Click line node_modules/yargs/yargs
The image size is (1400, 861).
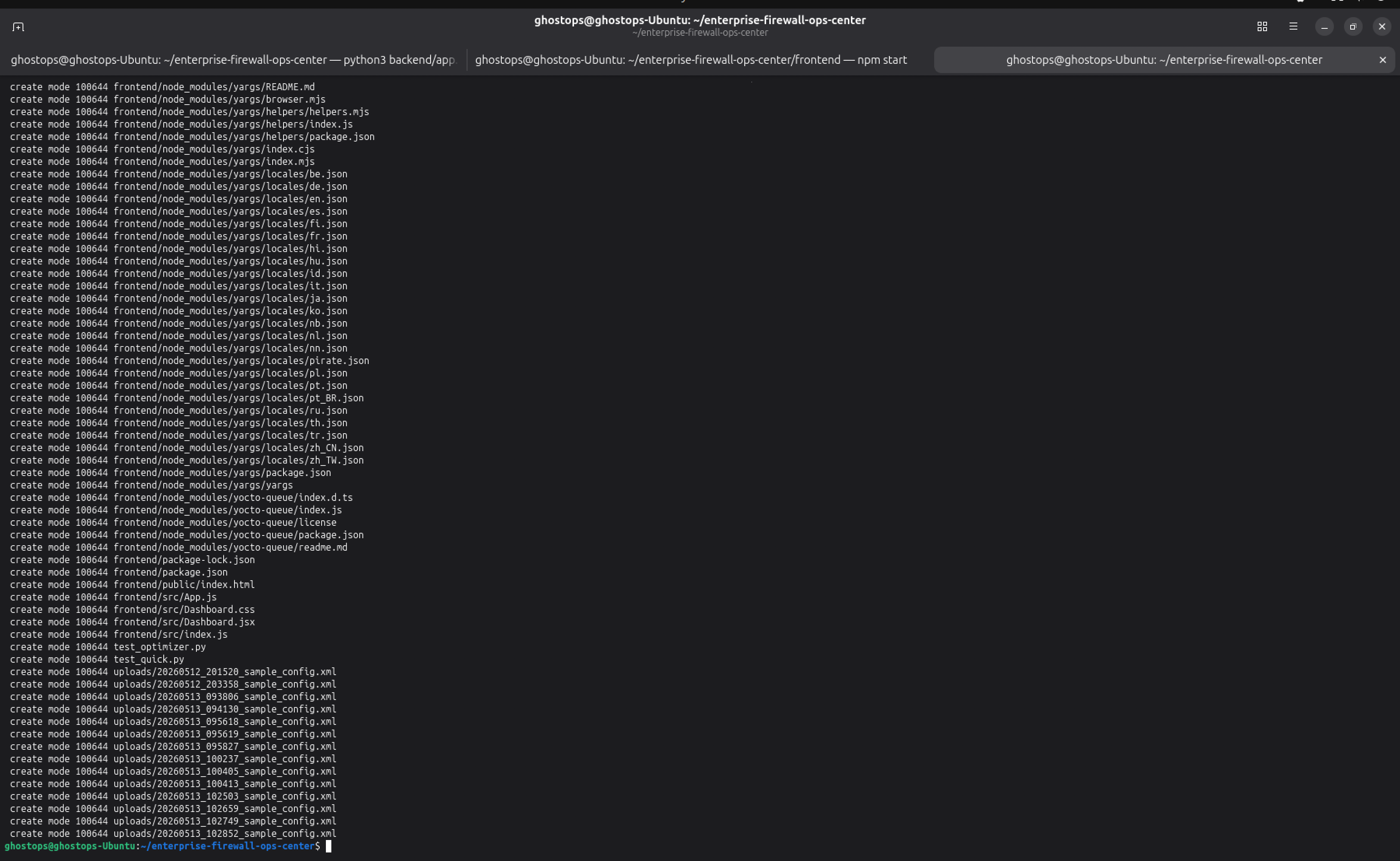click(151, 485)
